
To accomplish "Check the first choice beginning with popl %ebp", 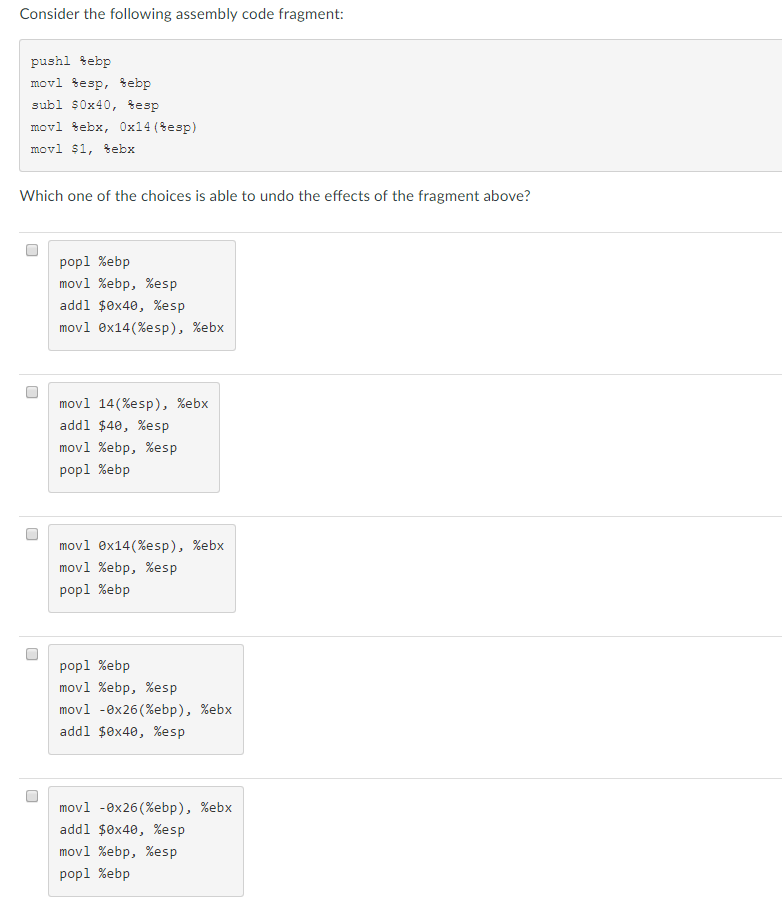I will (x=32, y=250).
